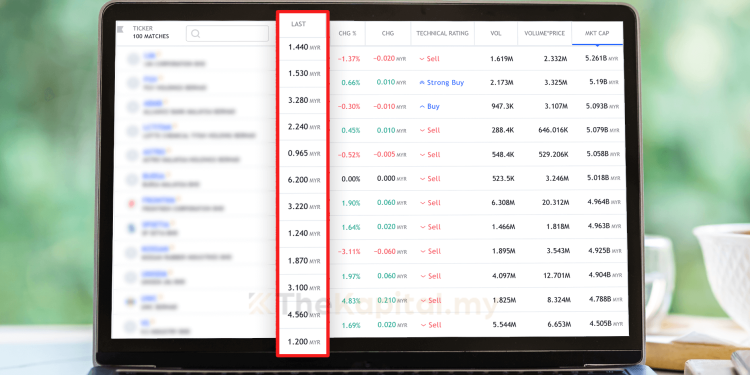
Task: Sort by the CHG % column header
Action: click(x=347, y=33)
